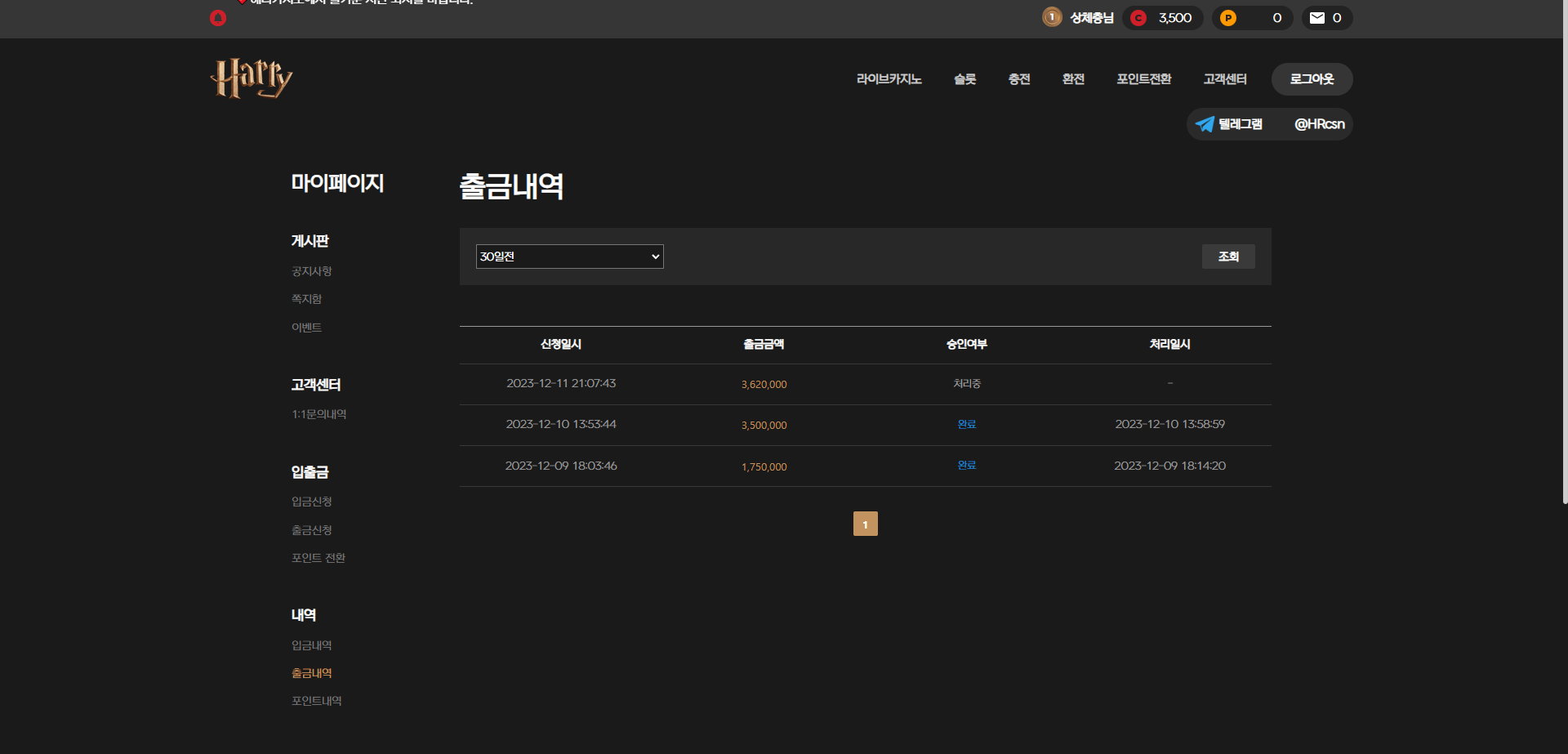Click the bronze level medal icon

pyautogui.click(x=1052, y=17)
